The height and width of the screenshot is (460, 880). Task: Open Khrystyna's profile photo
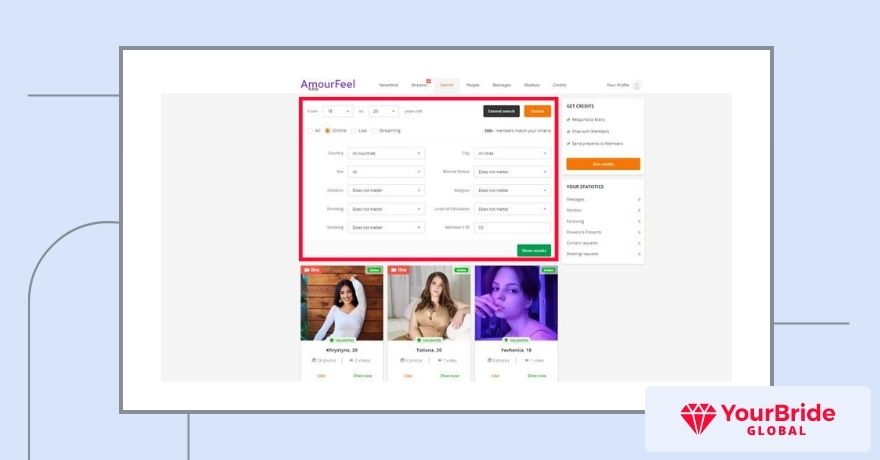coord(342,303)
